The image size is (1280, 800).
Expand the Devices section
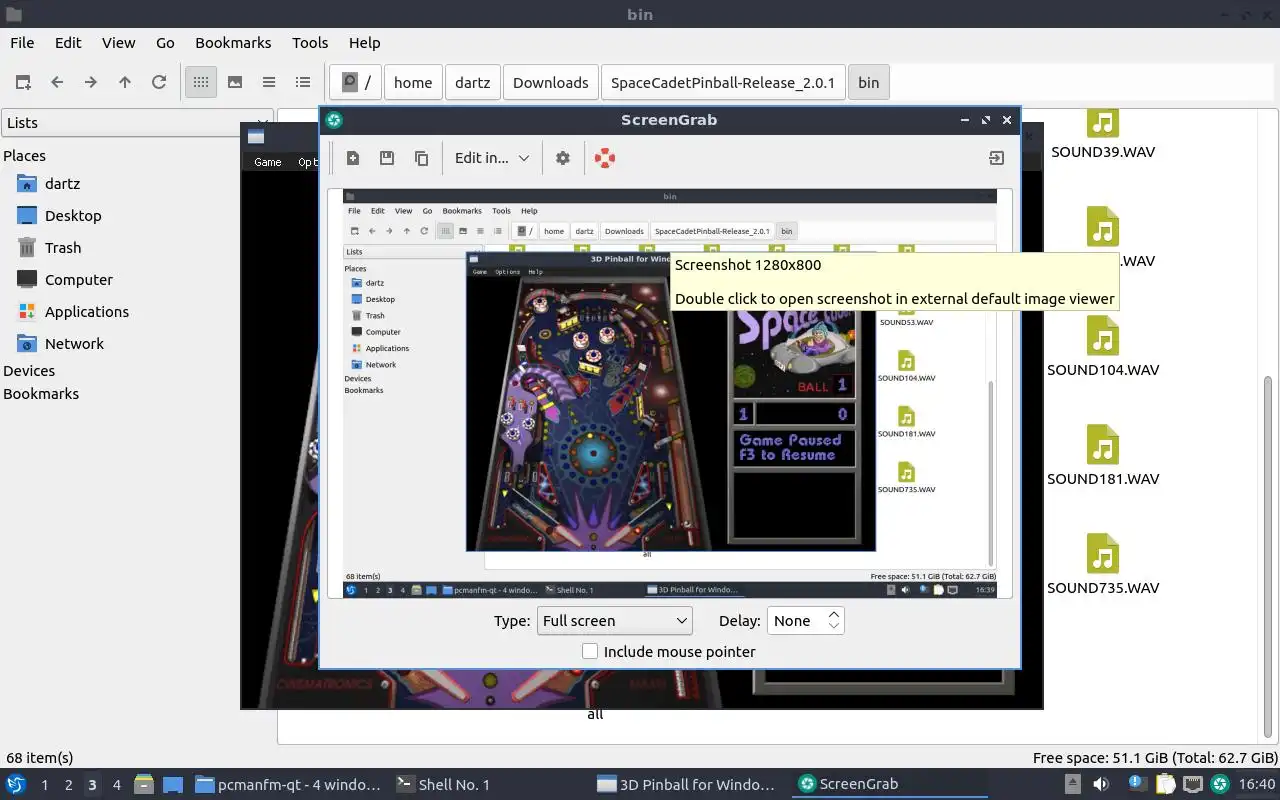point(29,371)
